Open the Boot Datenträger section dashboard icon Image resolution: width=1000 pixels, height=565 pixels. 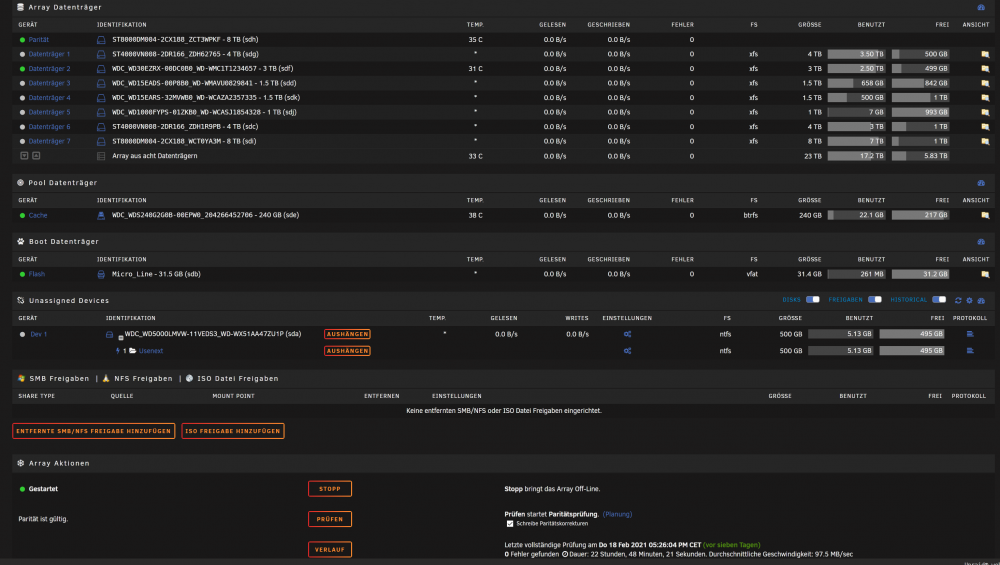point(981,242)
